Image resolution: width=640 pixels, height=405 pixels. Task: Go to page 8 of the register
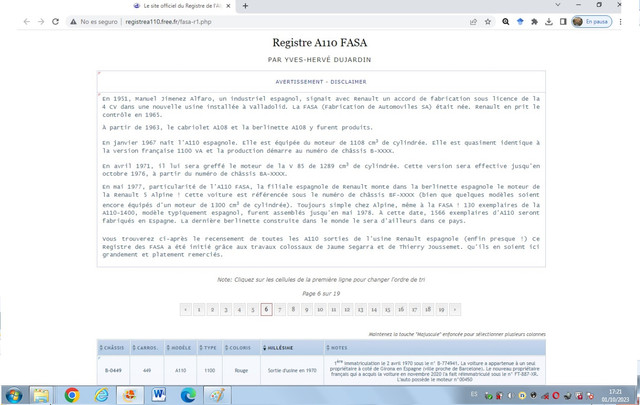click(x=293, y=309)
